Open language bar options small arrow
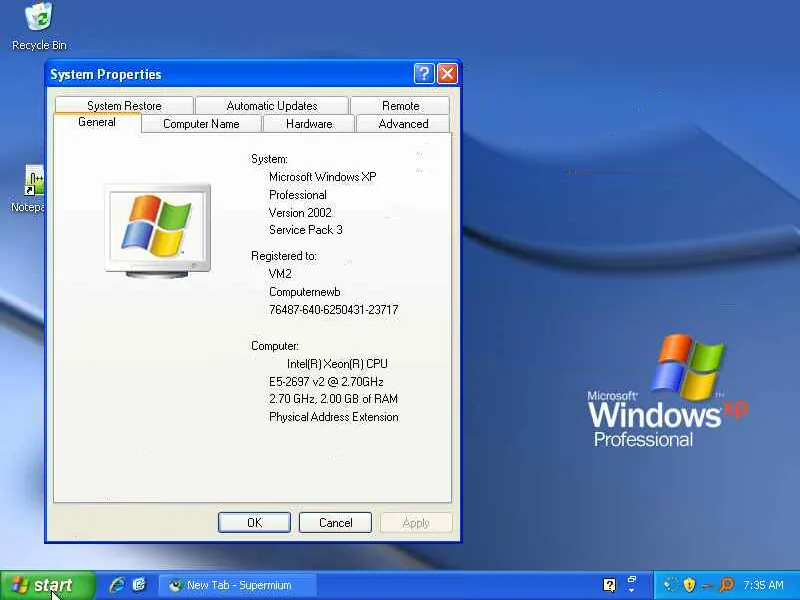 tap(632, 590)
